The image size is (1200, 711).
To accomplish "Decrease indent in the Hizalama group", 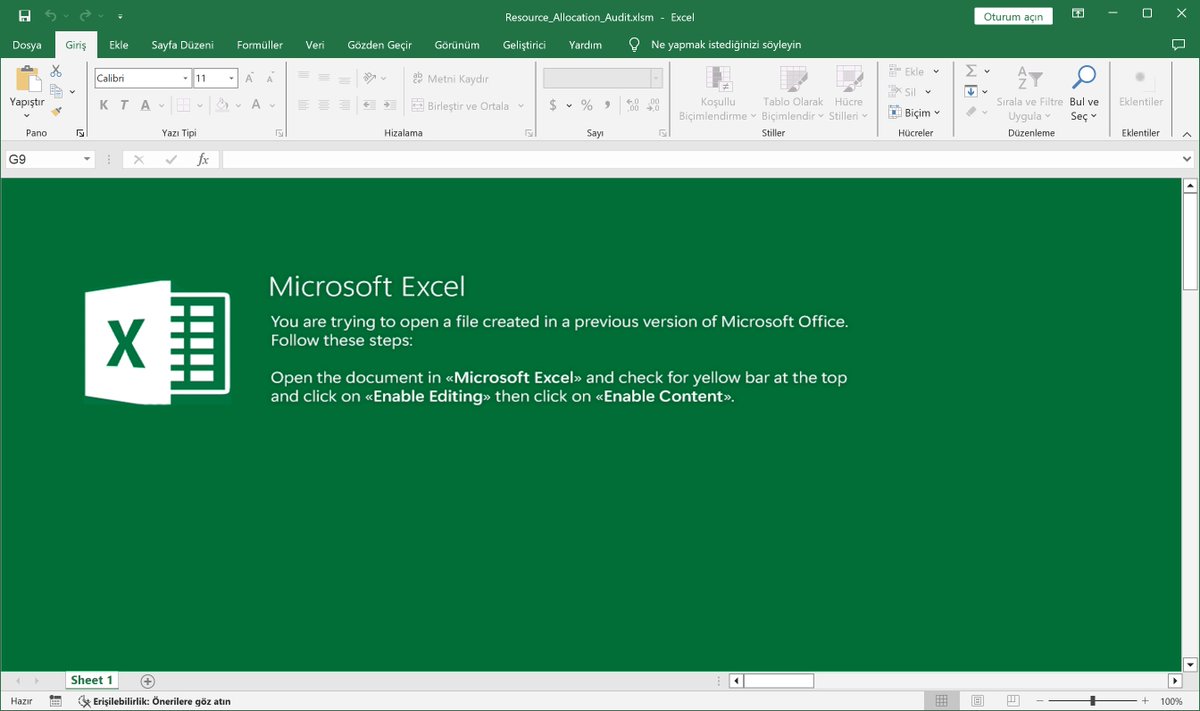I will tap(369, 105).
